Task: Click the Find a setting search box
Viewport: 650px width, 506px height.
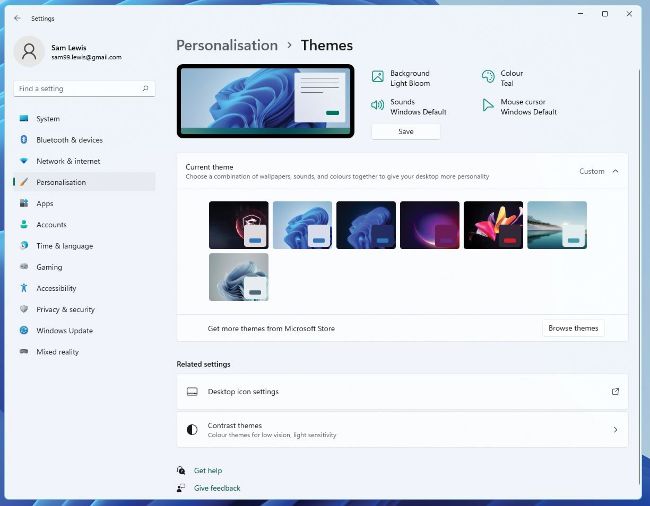Action: click(78, 89)
